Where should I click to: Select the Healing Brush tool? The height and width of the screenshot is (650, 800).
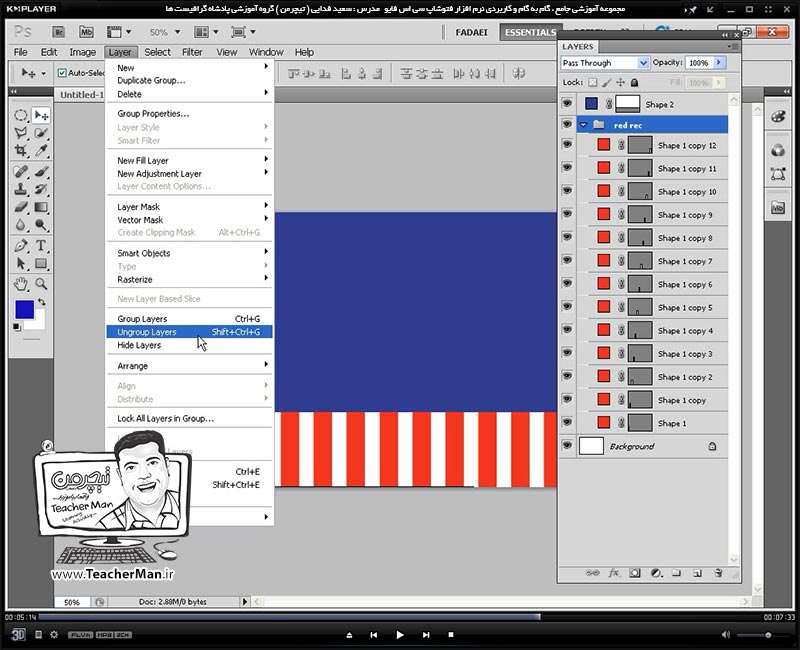(x=20, y=171)
